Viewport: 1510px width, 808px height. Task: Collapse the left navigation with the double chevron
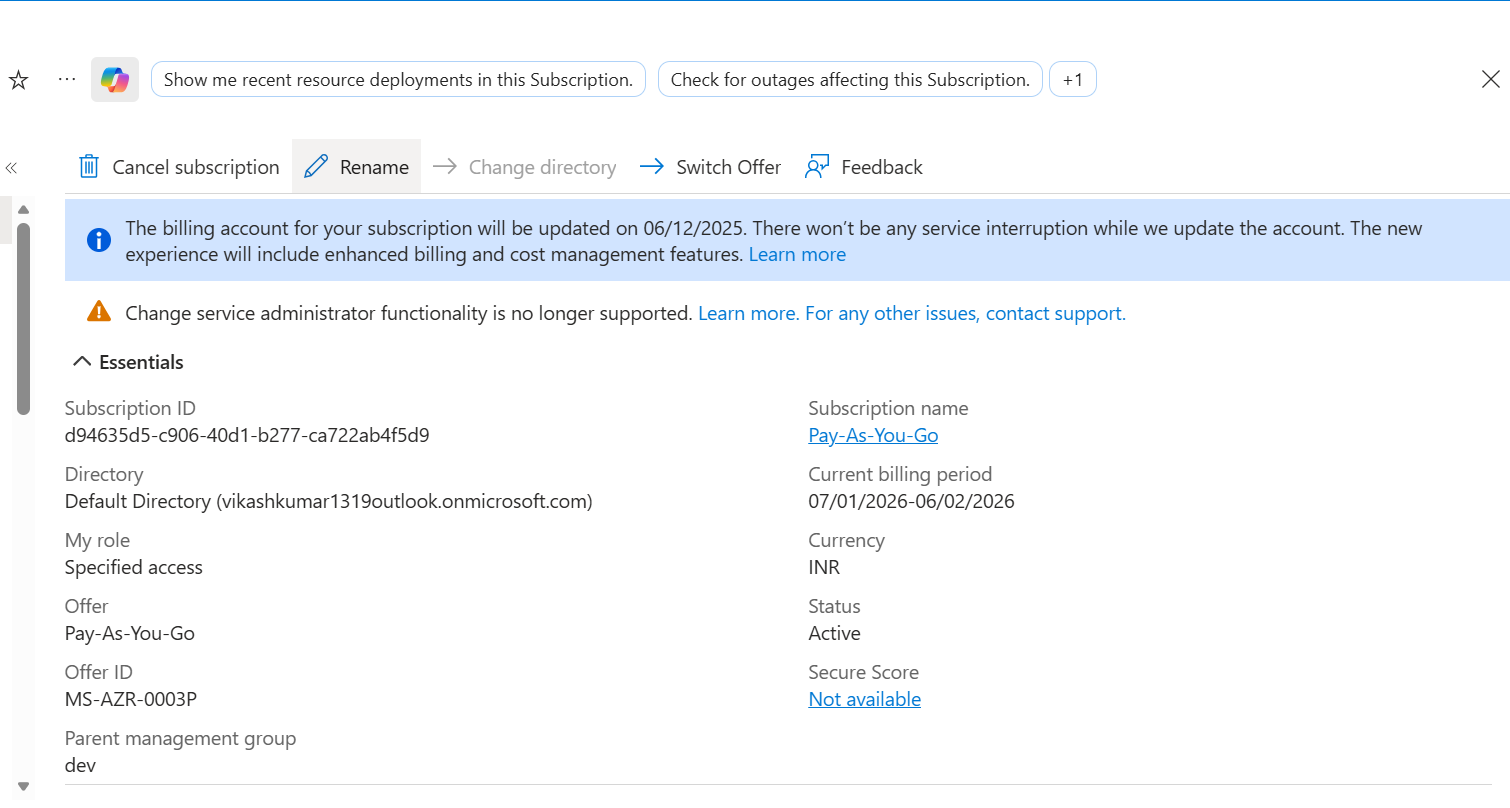pos(11,168)
